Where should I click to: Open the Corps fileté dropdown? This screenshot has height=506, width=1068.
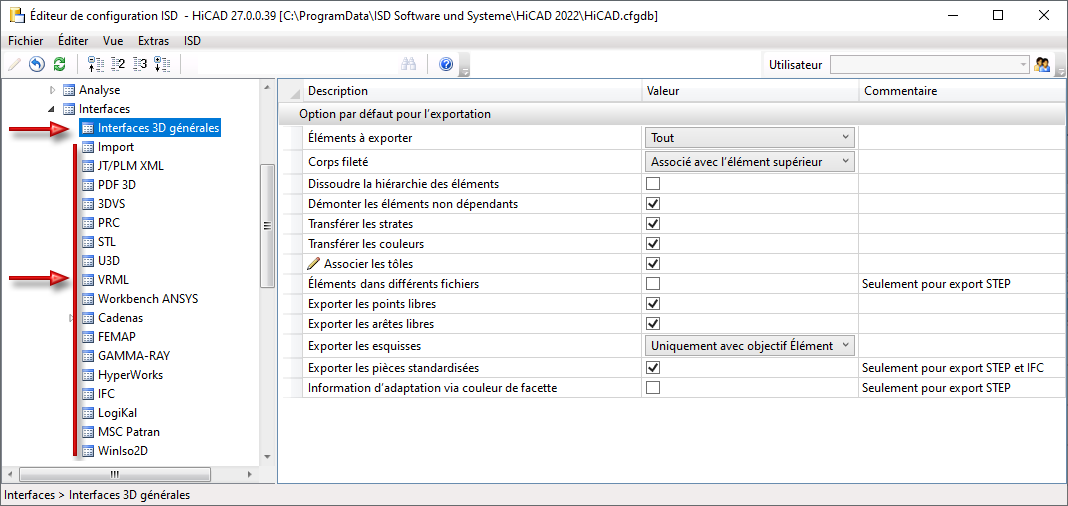(750, 161)
